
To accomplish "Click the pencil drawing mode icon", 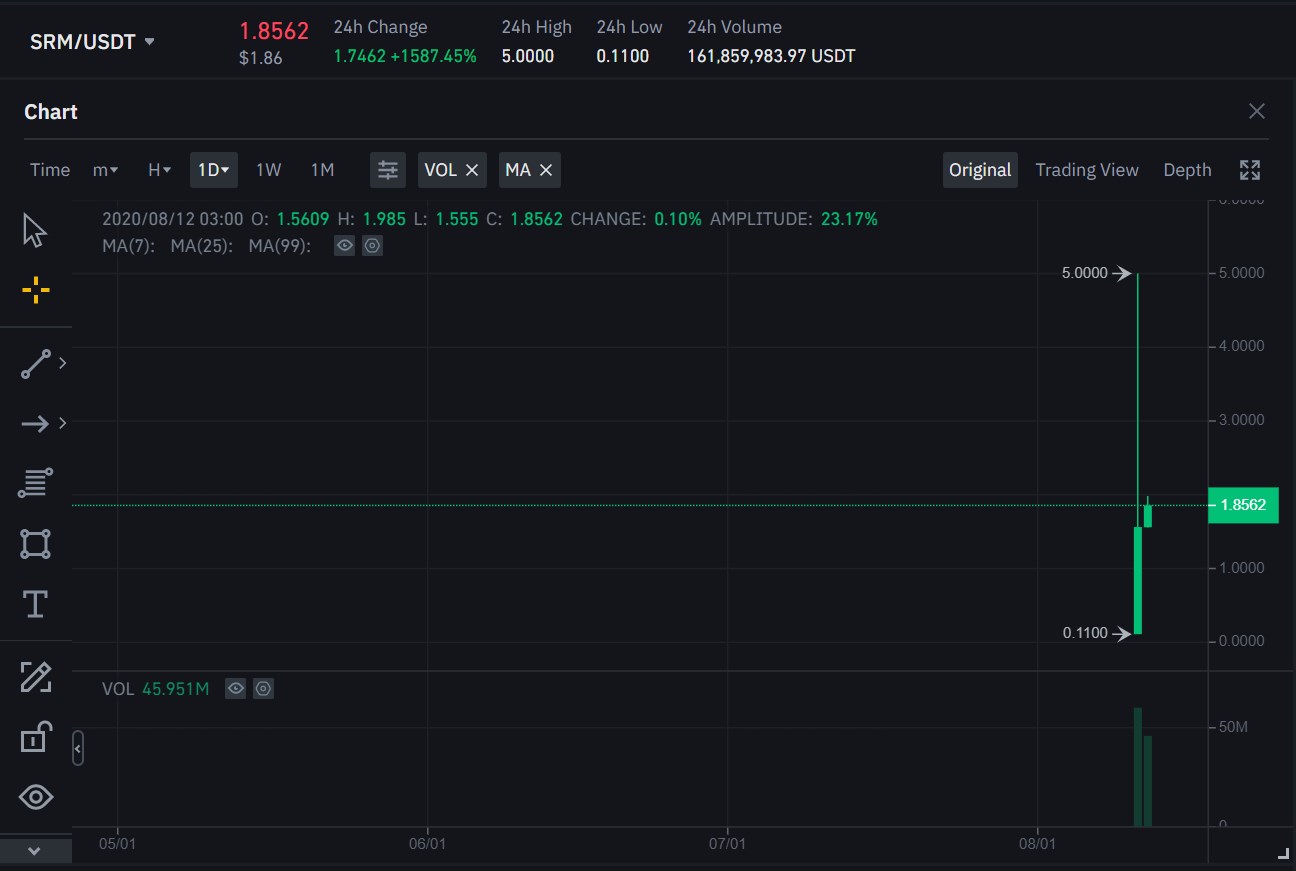I will coord(35,678).
